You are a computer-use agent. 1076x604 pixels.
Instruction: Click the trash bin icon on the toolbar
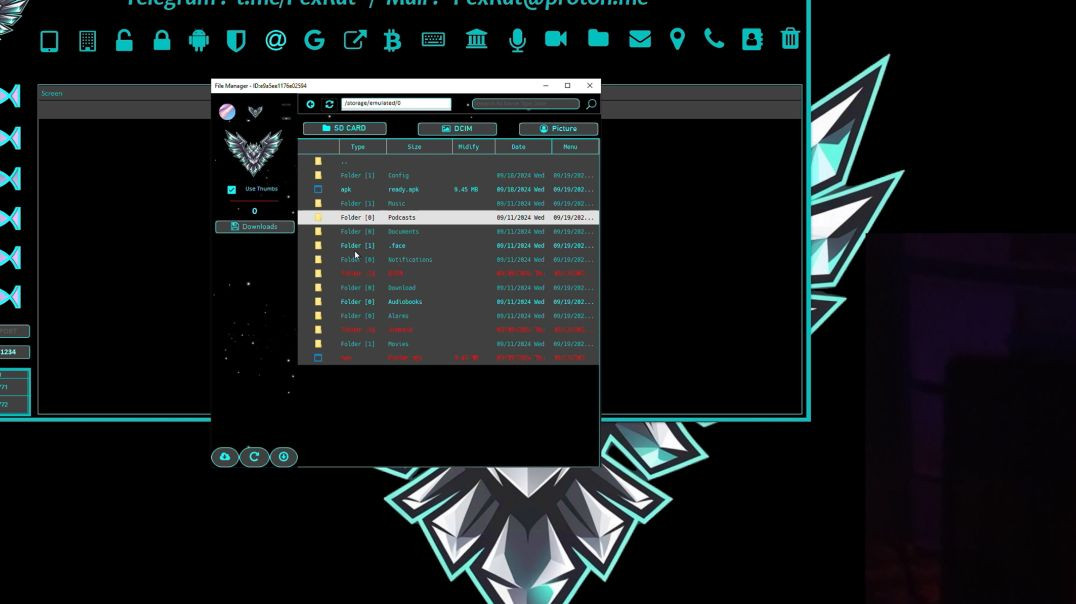click(790, 40)
